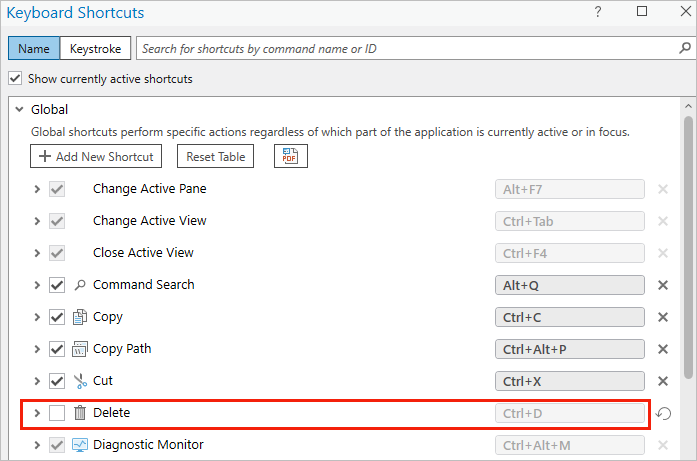Clear the Ctrl+X Cut shortcut

662,381
